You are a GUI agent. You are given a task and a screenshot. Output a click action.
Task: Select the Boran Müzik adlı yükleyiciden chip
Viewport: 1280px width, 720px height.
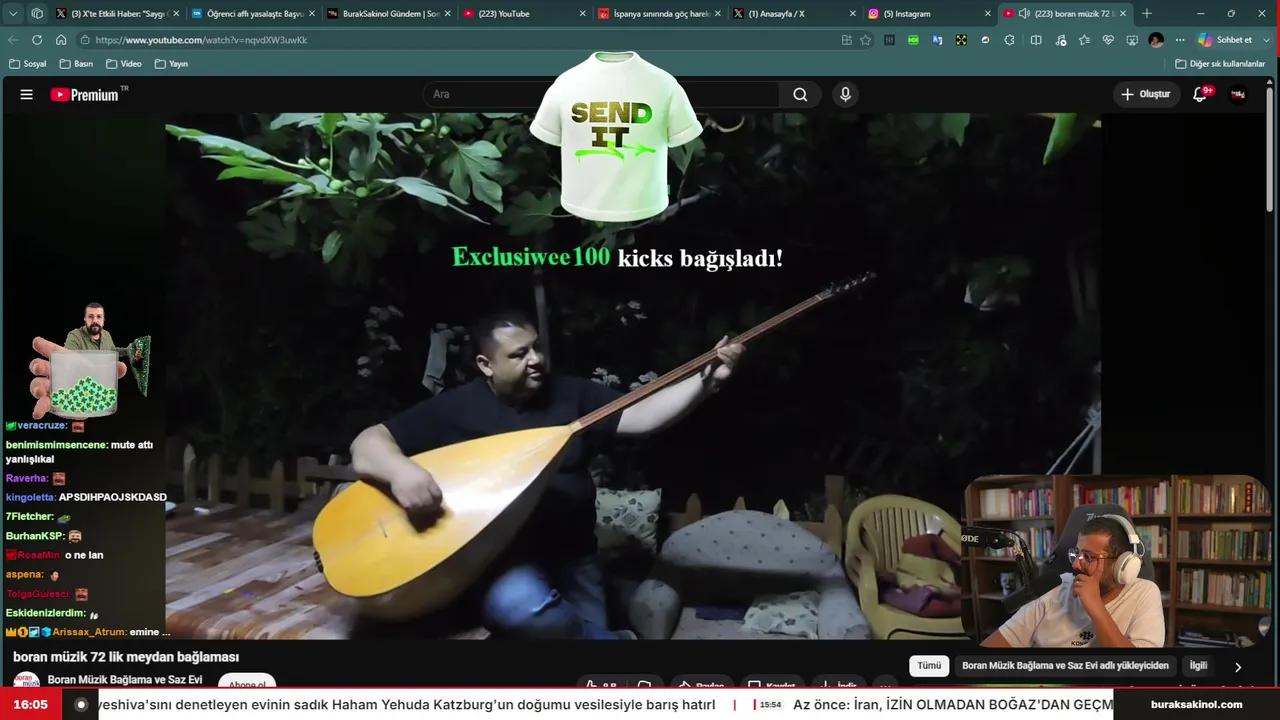coord(1065,666)
